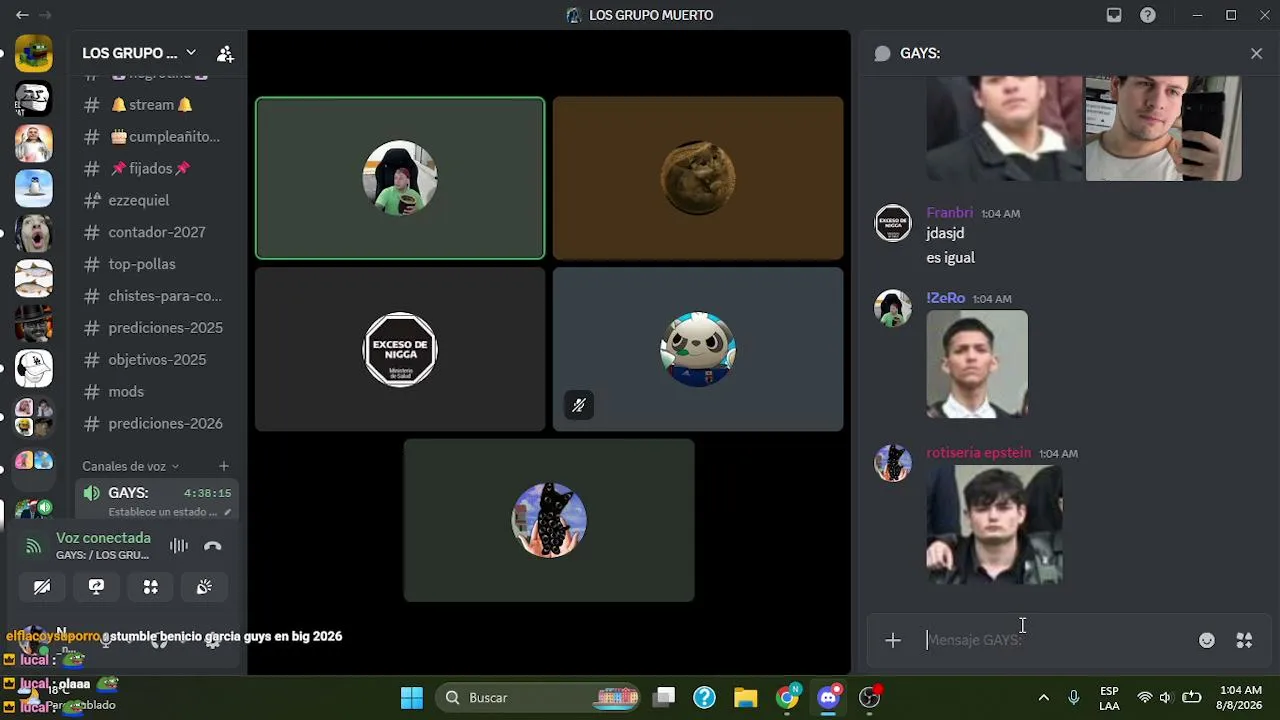Disconnect from voice with the hang-up icon

[213, 546]
